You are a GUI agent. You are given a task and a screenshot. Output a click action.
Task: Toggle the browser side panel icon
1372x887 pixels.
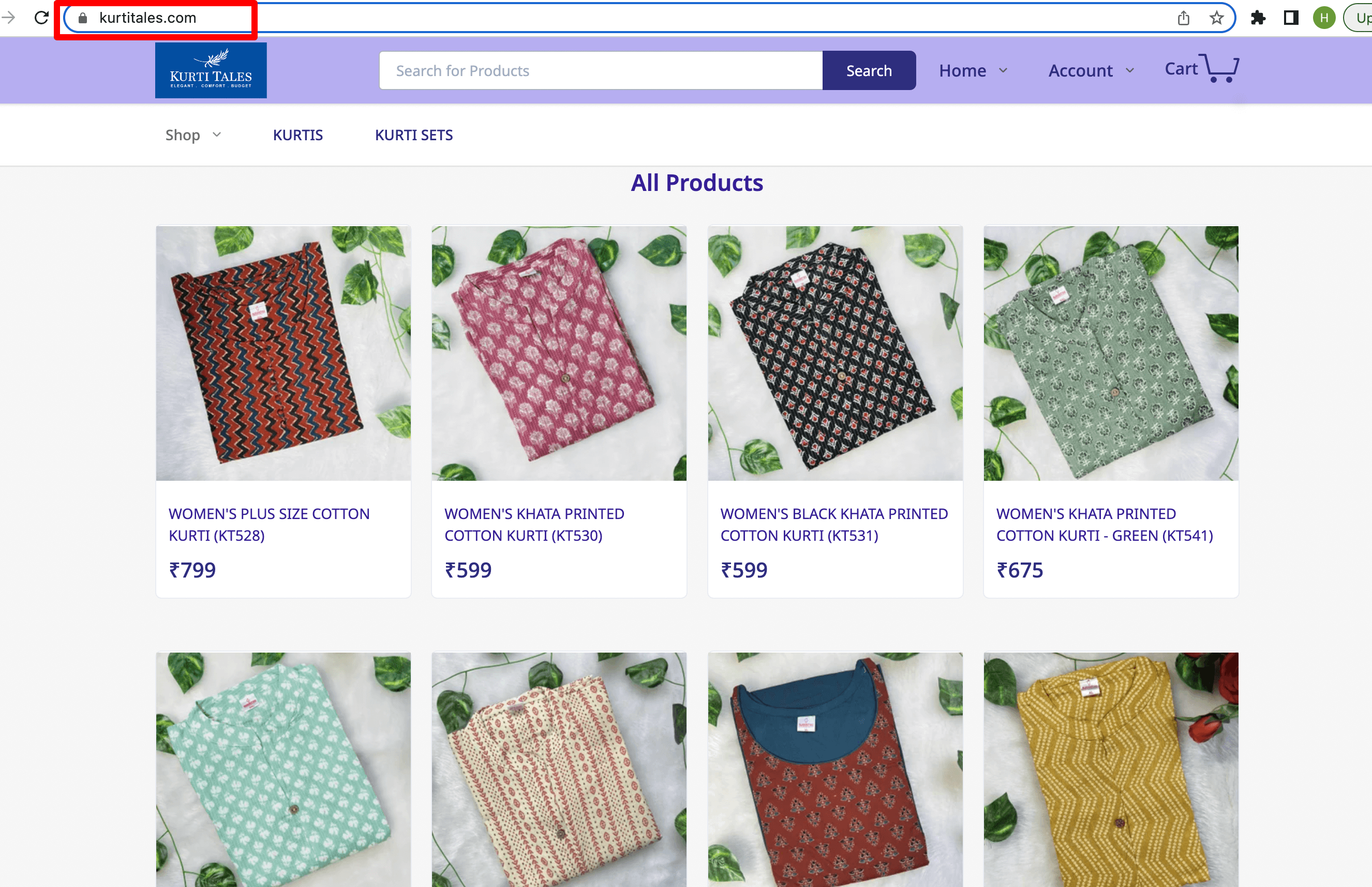click(1291, 18)
